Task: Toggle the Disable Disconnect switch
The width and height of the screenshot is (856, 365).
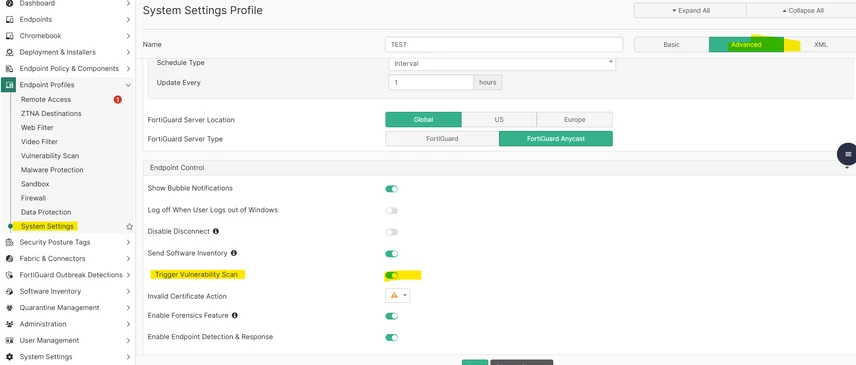Action: click(391, 232)
